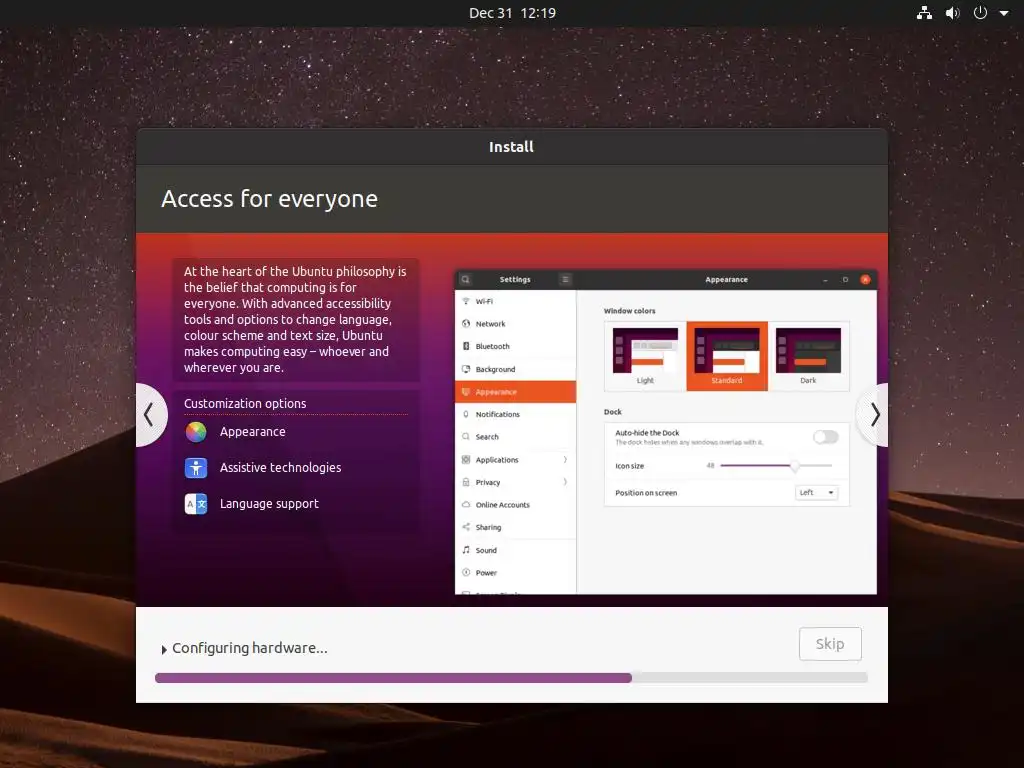Go to the previous slide with left arrow
The image size is (1024, 768).
pyautogui.click(x=151, y=415)
